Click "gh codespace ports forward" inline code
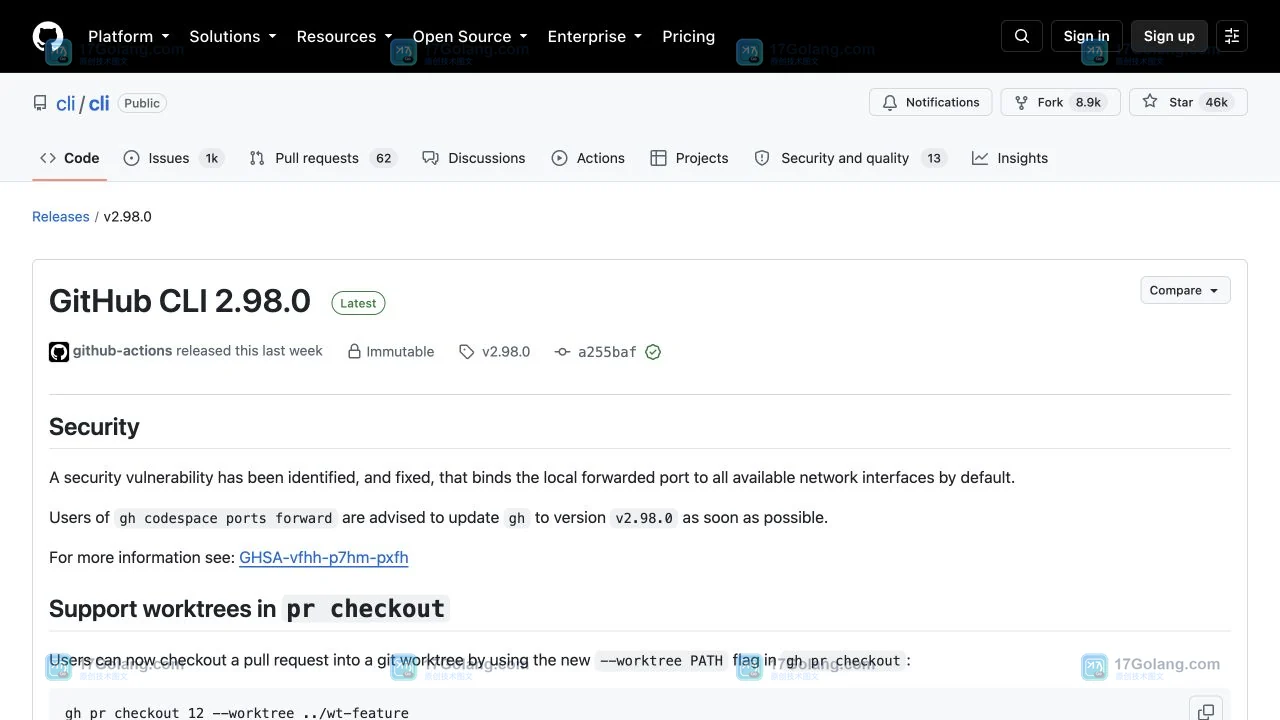The image size is (1280, 720). (226, 518)
